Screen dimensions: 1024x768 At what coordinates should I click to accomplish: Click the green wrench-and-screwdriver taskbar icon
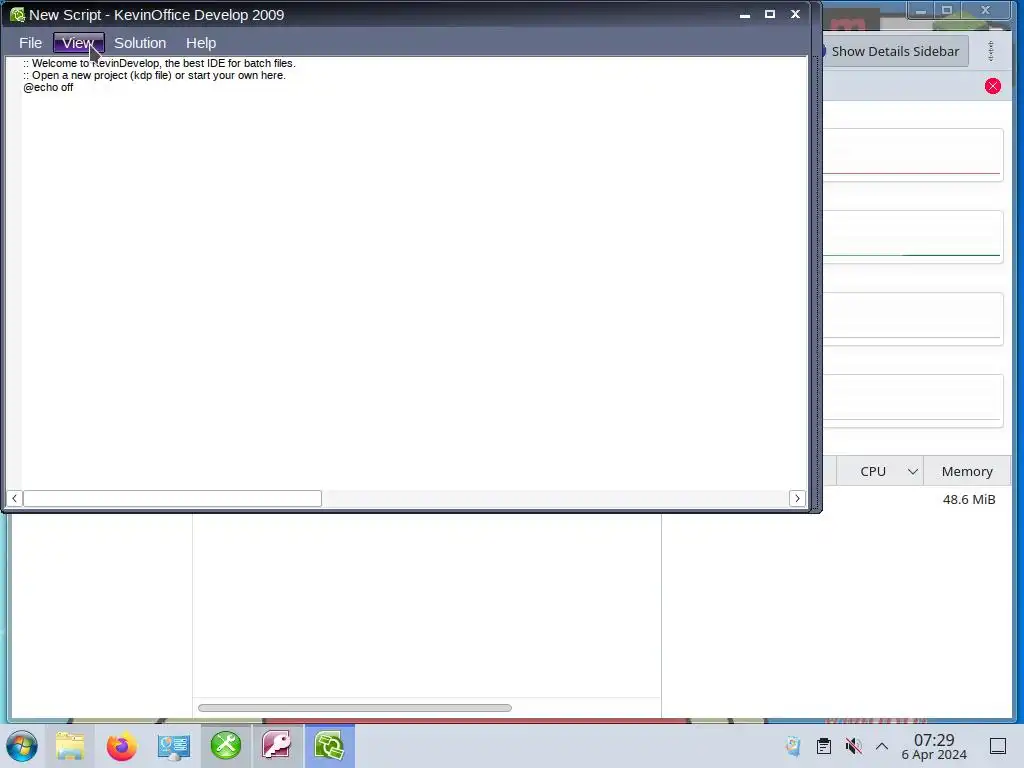225,745
